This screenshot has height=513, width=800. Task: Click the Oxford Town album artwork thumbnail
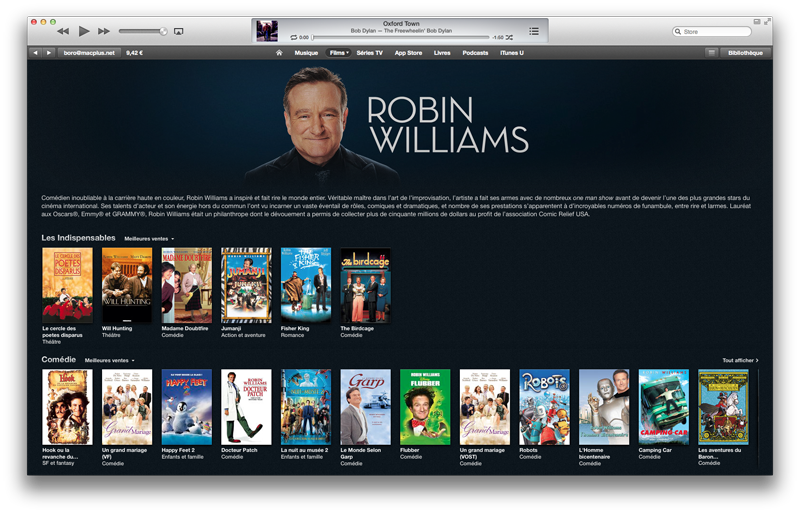click(267, 31)
